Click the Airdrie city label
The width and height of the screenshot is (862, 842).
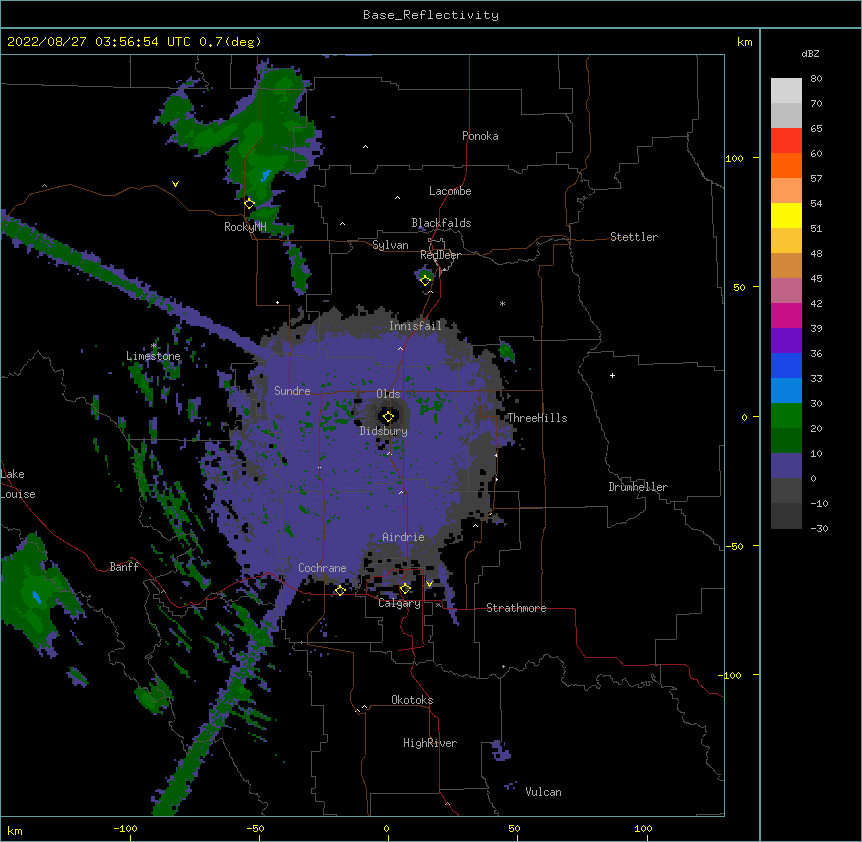pyautogui.click(x=403, y=537)
